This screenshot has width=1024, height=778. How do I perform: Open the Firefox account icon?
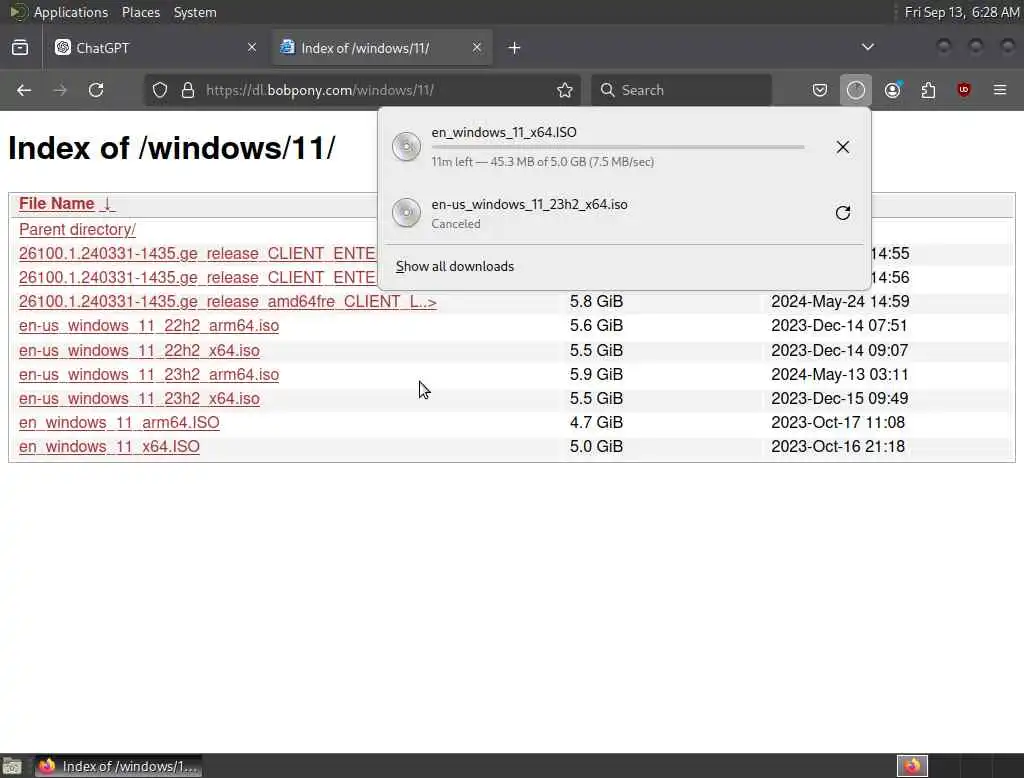tap(892, 90)
